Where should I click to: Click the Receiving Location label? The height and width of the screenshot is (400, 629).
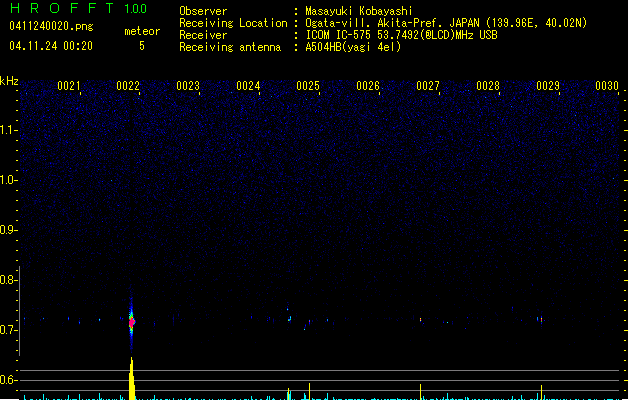(233, 23)
